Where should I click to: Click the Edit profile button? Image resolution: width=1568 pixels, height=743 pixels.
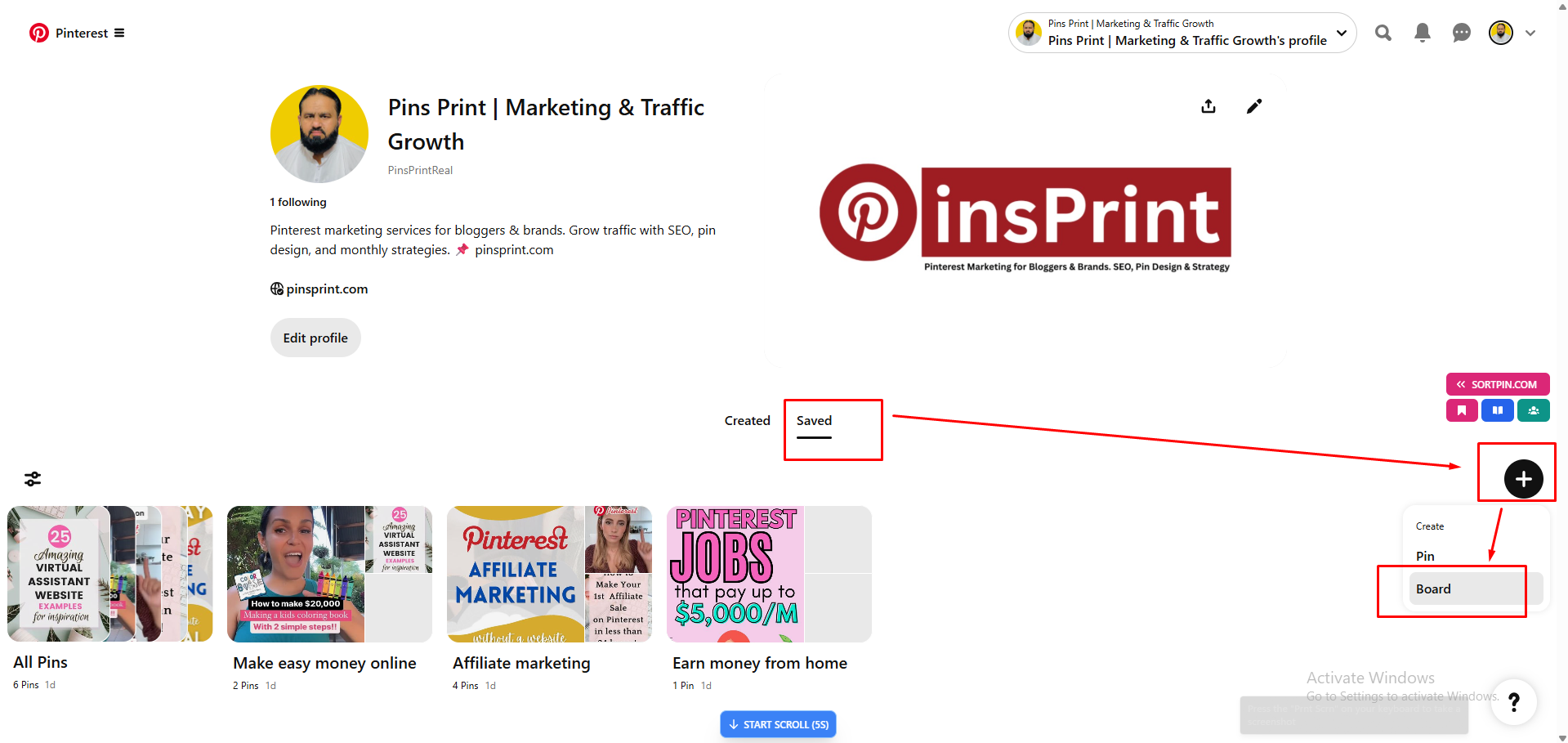coord(315,338)
